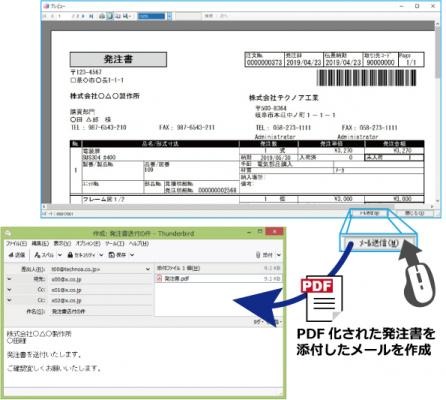Open the zoom percentage combo box arrow

tap(169, 16)
